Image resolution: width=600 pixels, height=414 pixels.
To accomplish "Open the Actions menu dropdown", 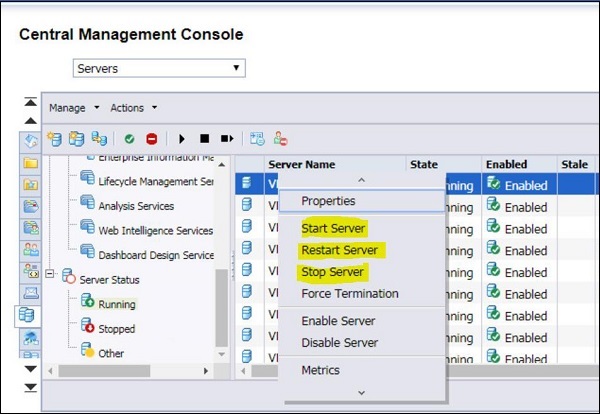I will 133,108.
